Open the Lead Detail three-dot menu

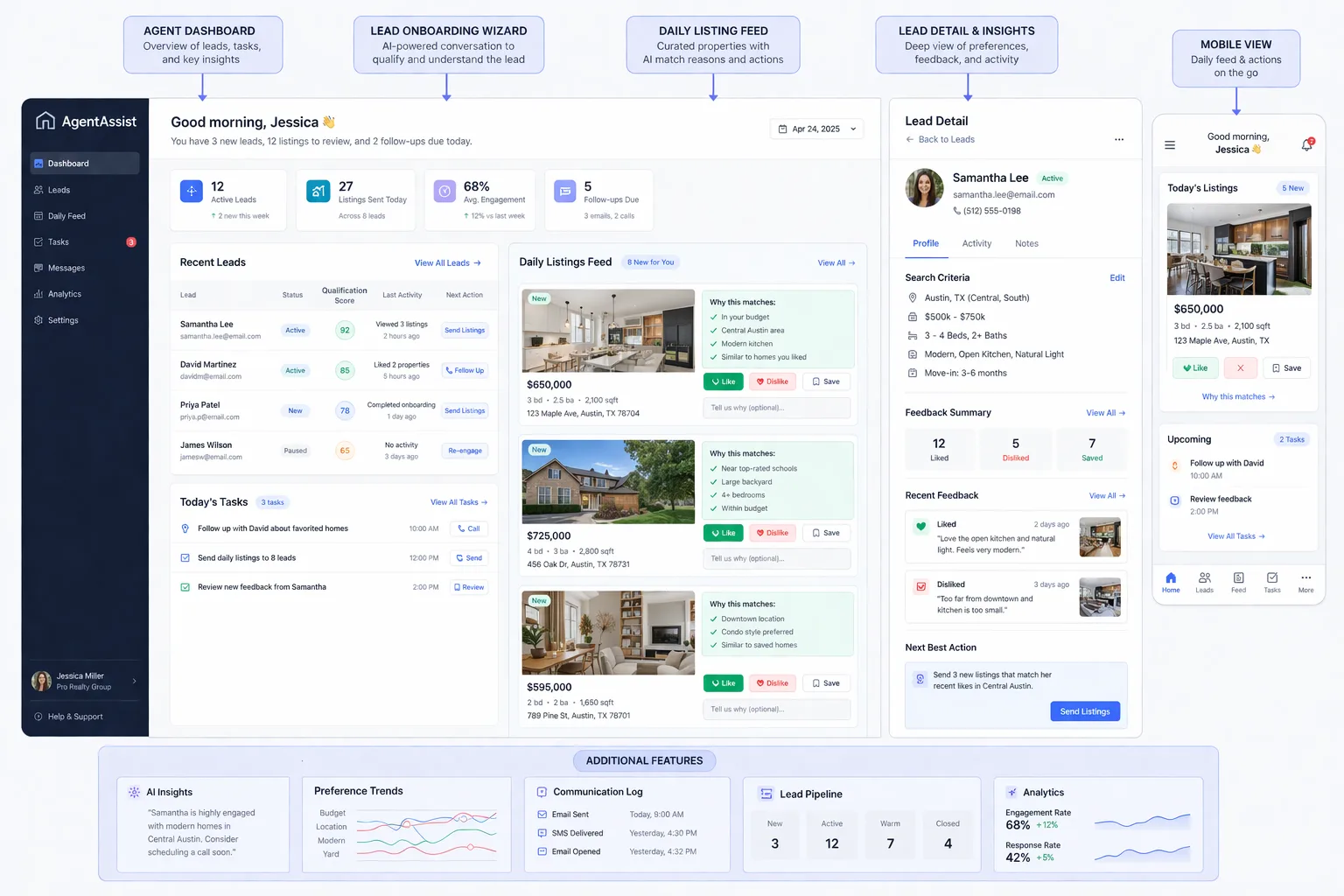pos(1119,140)
